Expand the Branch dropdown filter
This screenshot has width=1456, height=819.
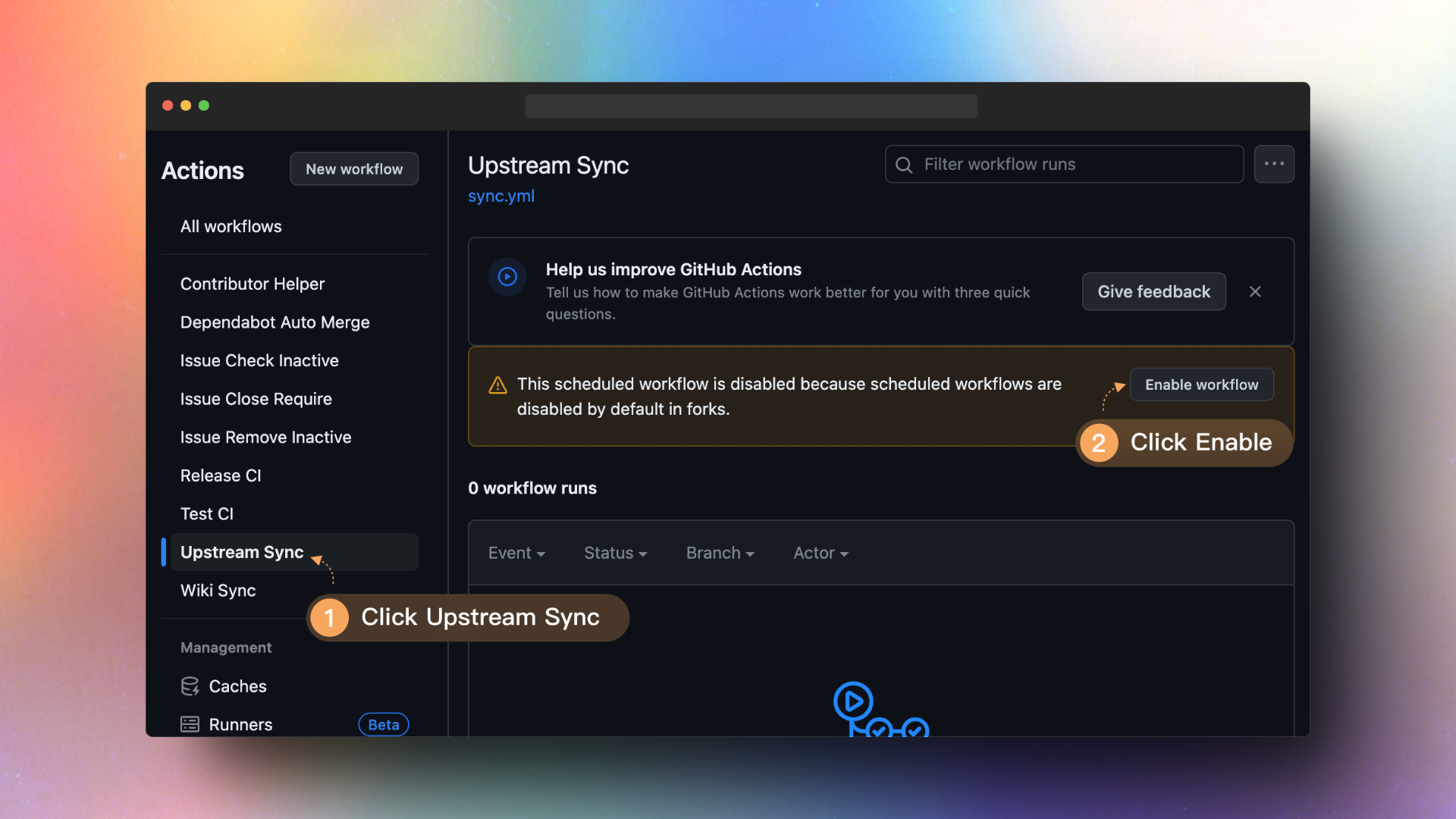[719, 552]
